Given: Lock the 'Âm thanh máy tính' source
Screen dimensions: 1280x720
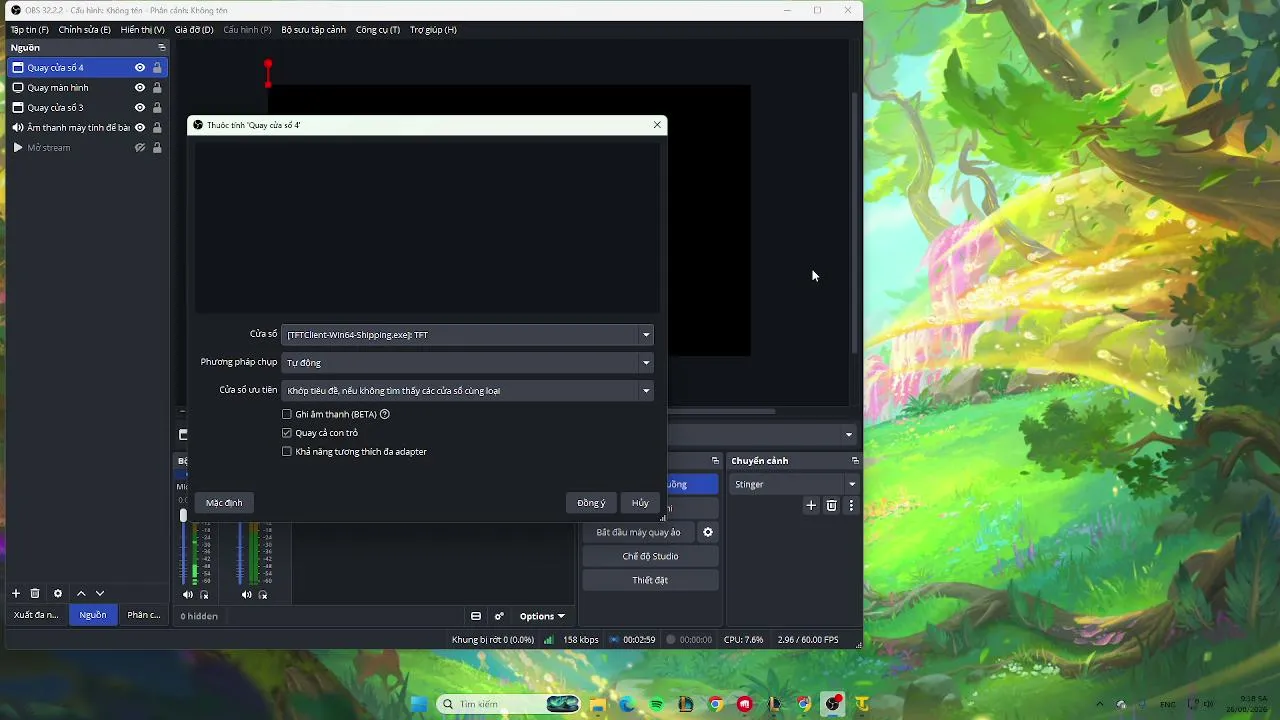Looking at the screenshot, I should (x=157, y=128).
